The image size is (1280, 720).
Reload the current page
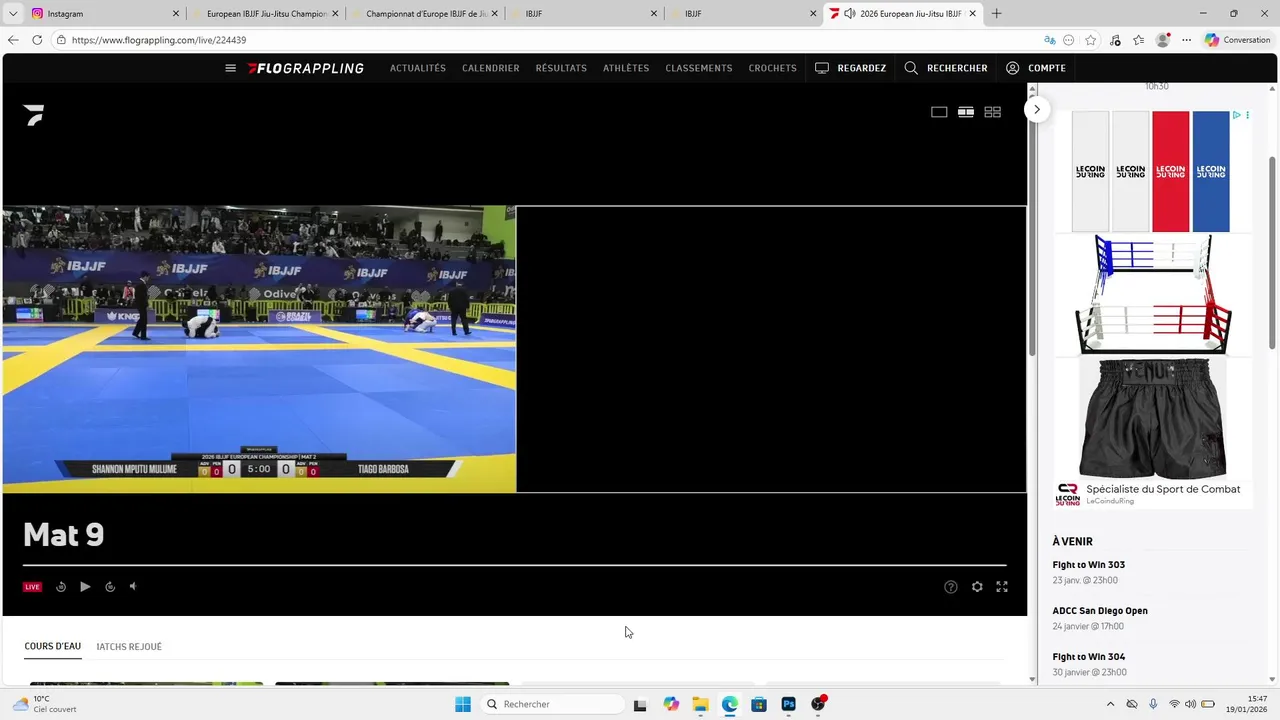coord(37,40)
